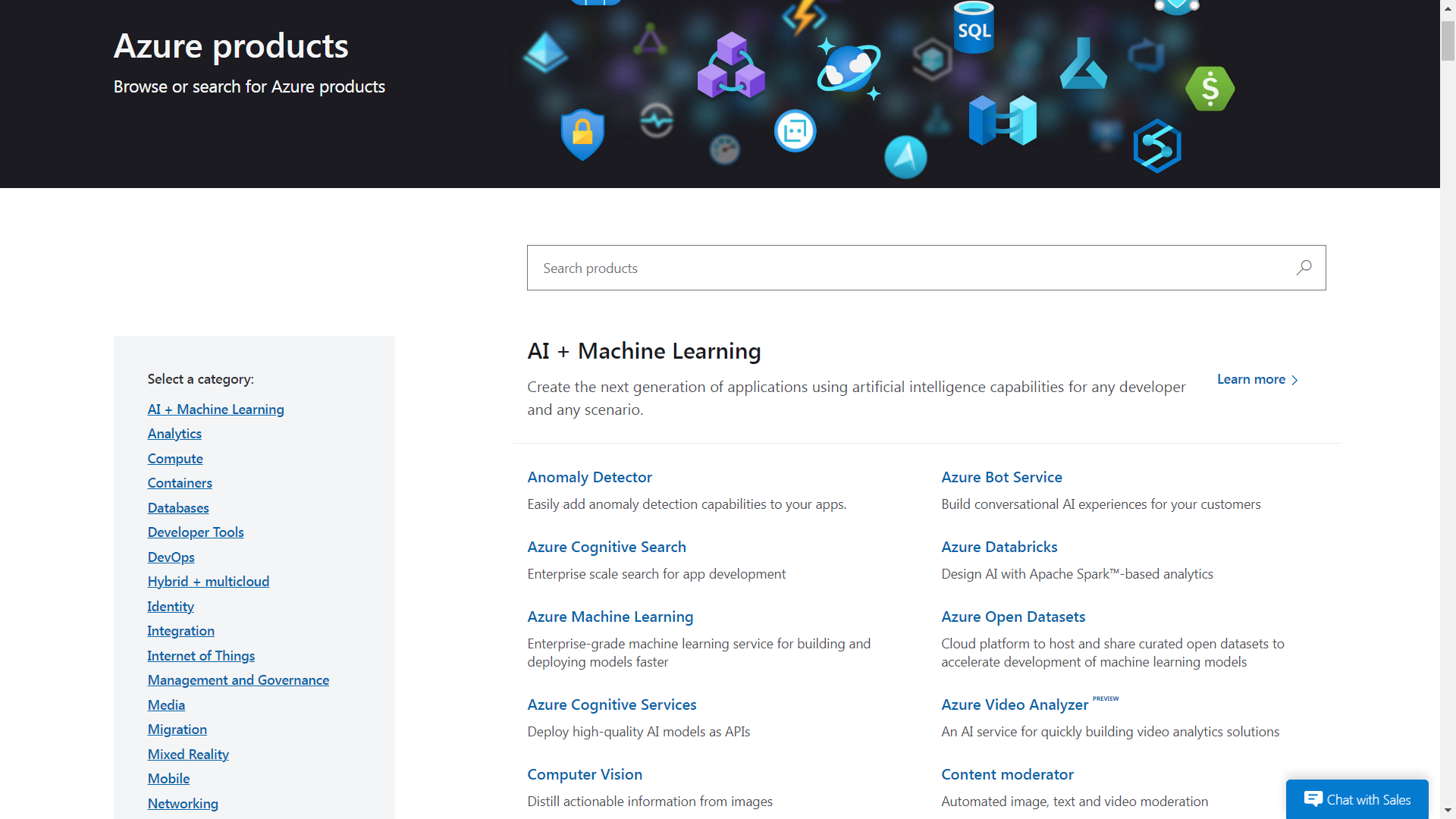Image resolution: width=1456 pixels, height=819 pixels.
Task: Open the Databases category
Action: [x=177, y=508]
